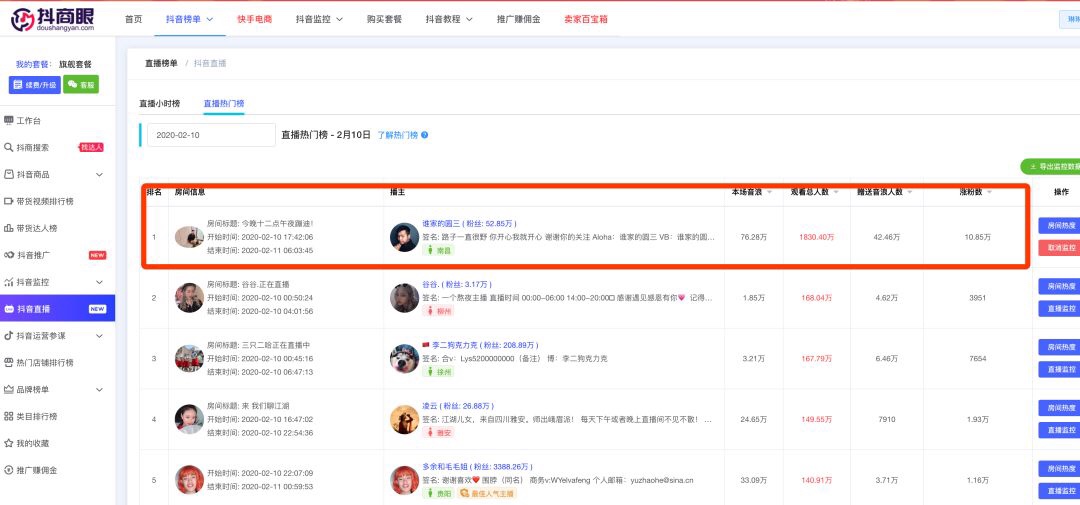Click the 续费/升级 button
Image resolution: width=1080 pixels, height=505 pixels.
35,84
